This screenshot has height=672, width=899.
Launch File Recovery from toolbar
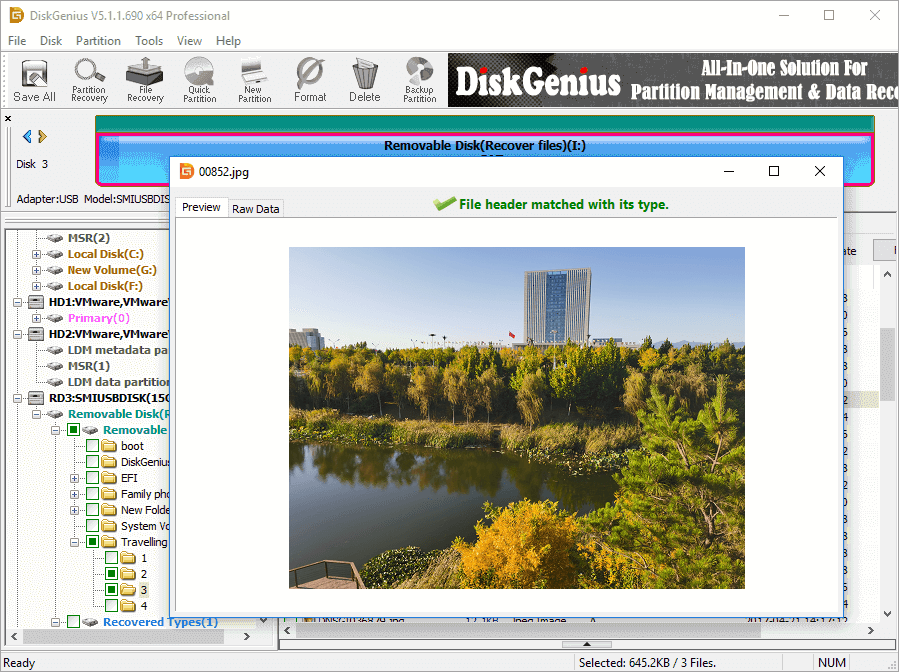click(145, 80)
